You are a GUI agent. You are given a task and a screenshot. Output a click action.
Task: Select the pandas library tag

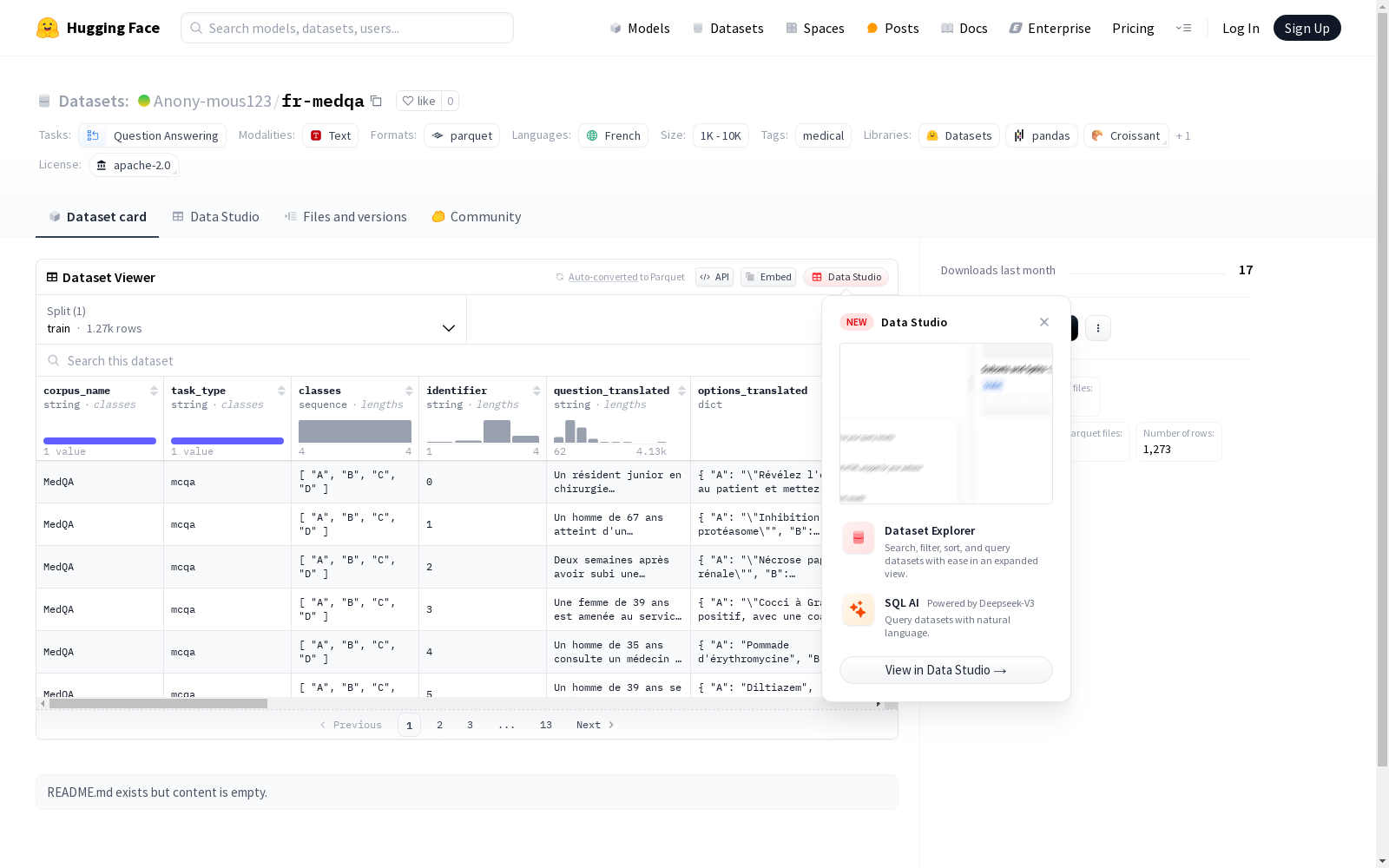point(1042,135)
